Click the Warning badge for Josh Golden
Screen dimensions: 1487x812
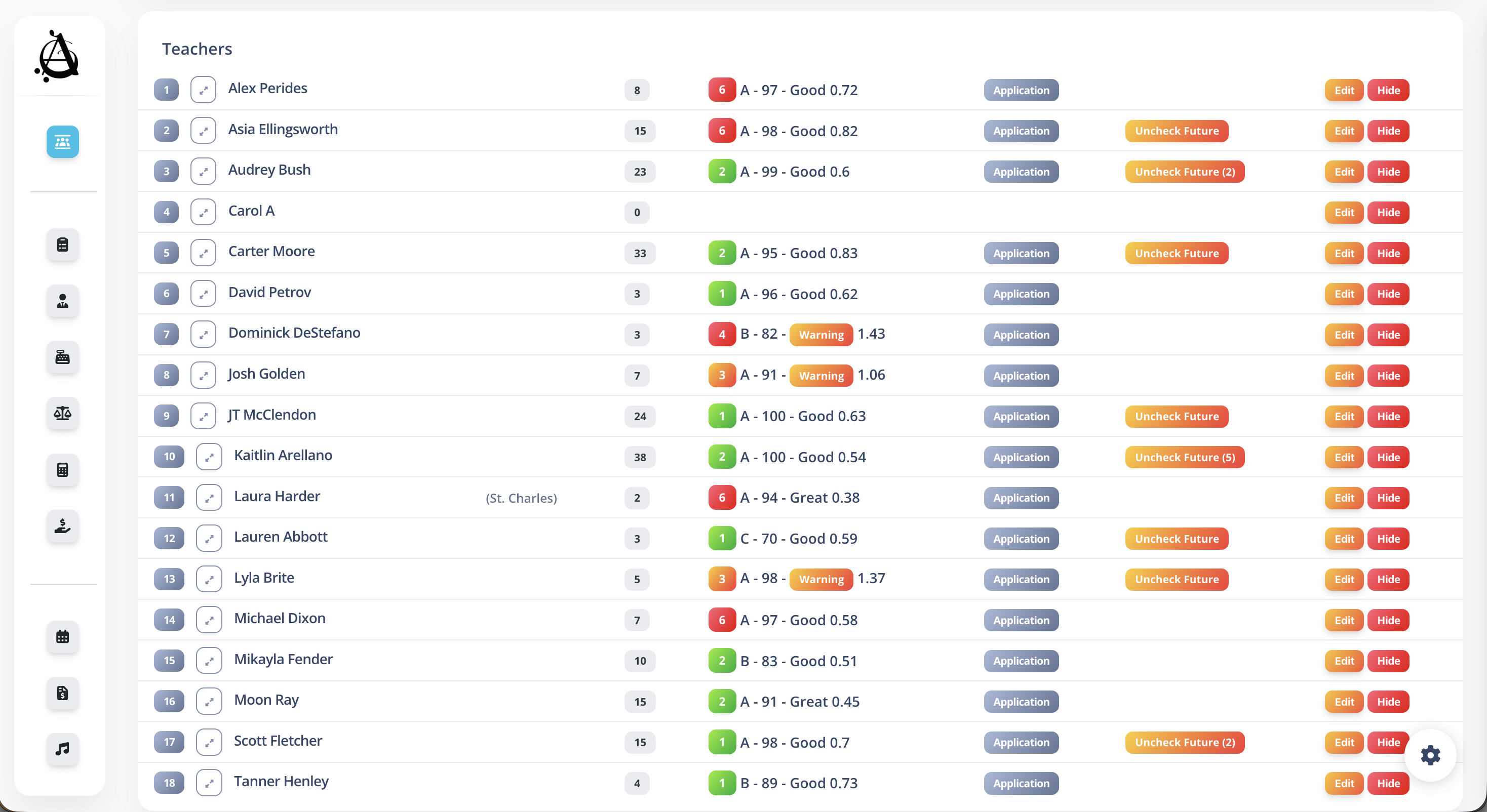[x=821, y=376]
